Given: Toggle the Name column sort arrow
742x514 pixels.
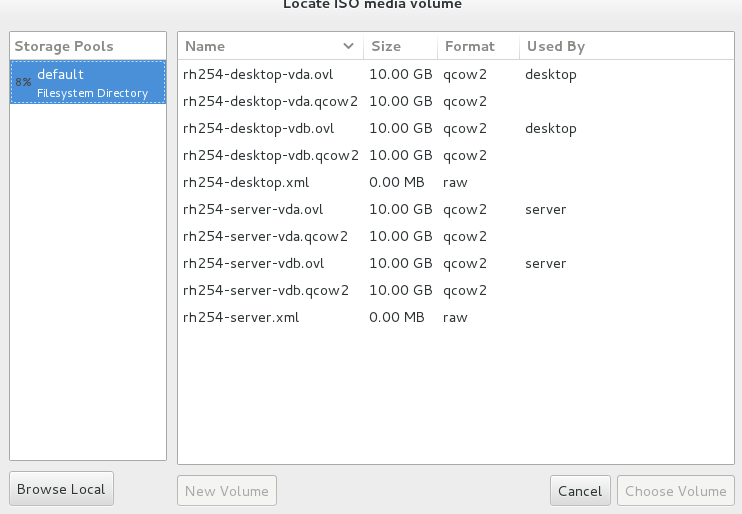Looking at the screenshot, I should click(348, 46).
